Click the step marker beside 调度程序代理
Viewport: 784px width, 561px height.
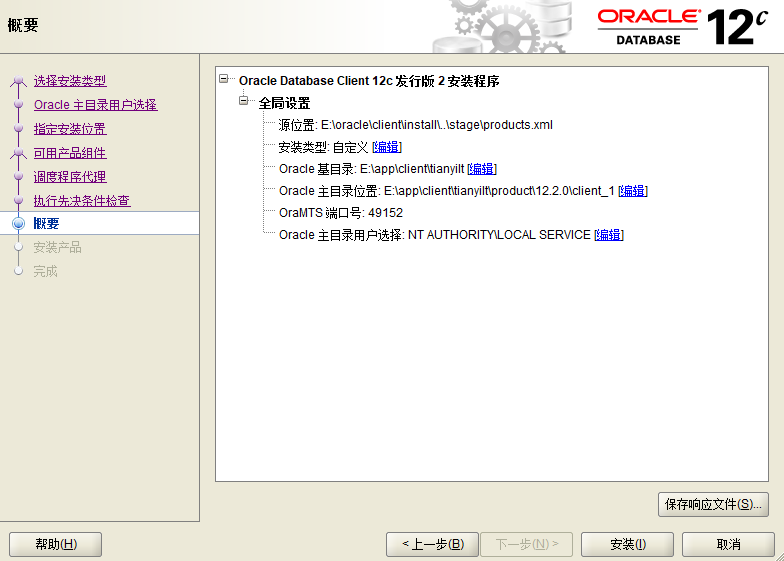(x=18, y=176)
